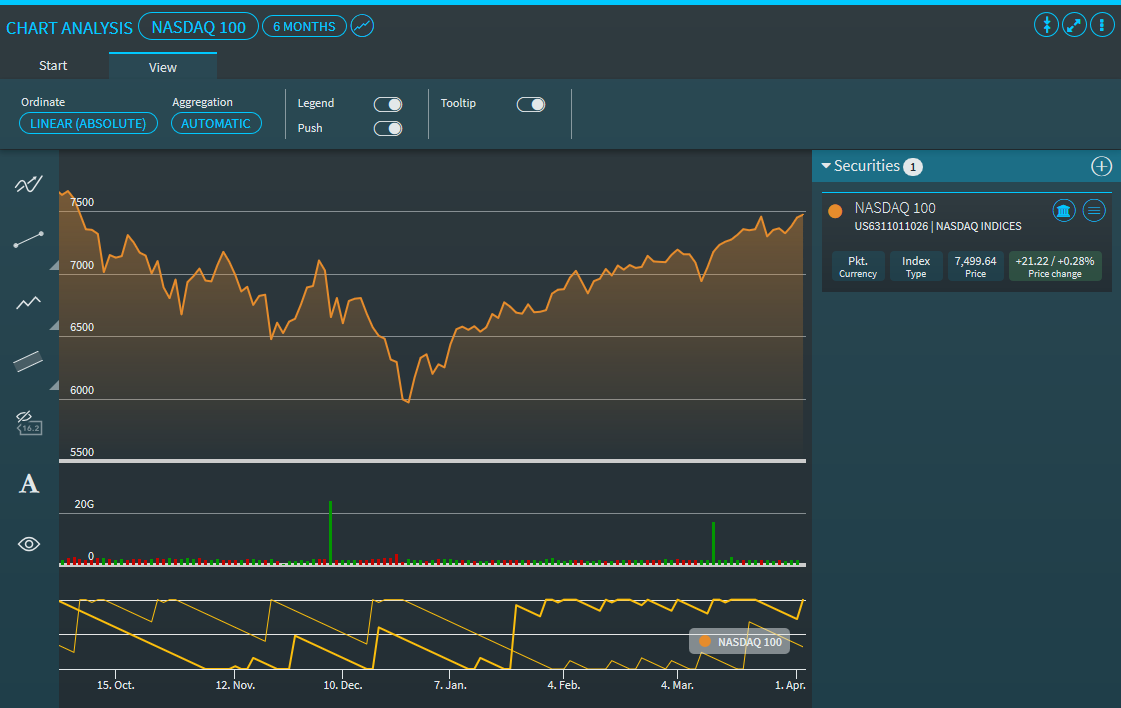The width and height of the screenshot is (1121, 708).
Task: Select the trend line drawing tool
Action: [x=28, y=240]
